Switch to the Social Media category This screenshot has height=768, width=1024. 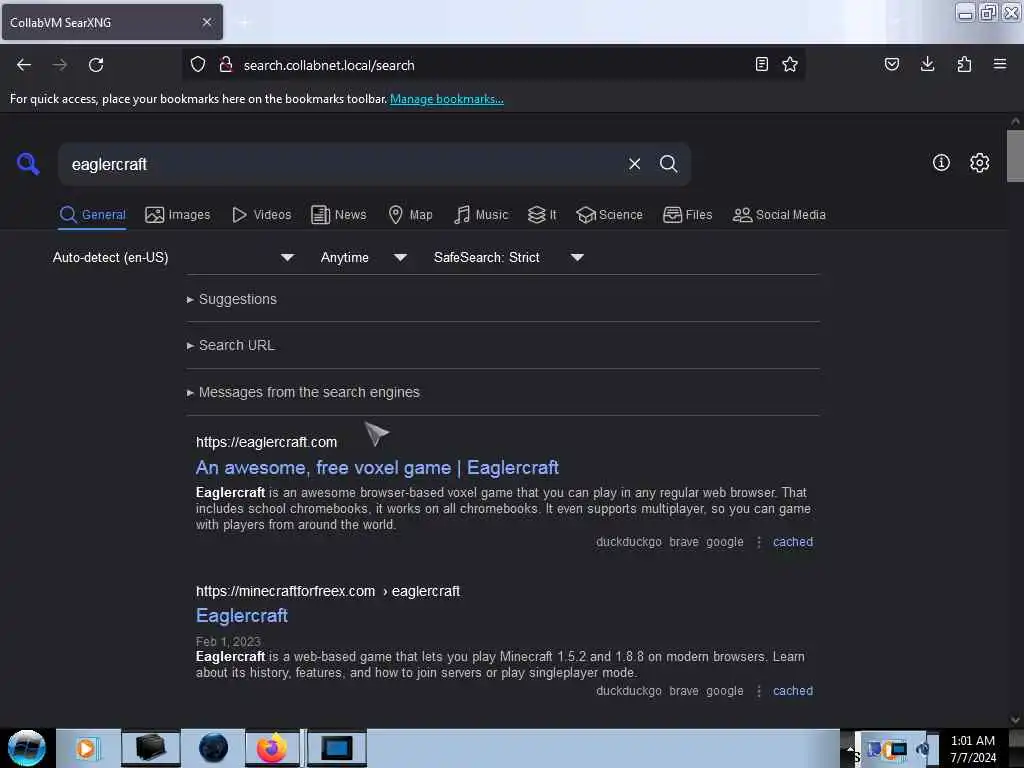(779, 215)
